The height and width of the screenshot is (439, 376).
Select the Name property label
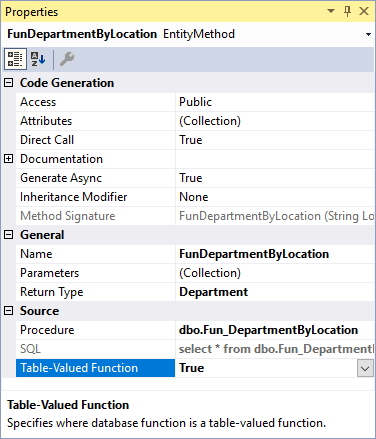tap(36, 254)
